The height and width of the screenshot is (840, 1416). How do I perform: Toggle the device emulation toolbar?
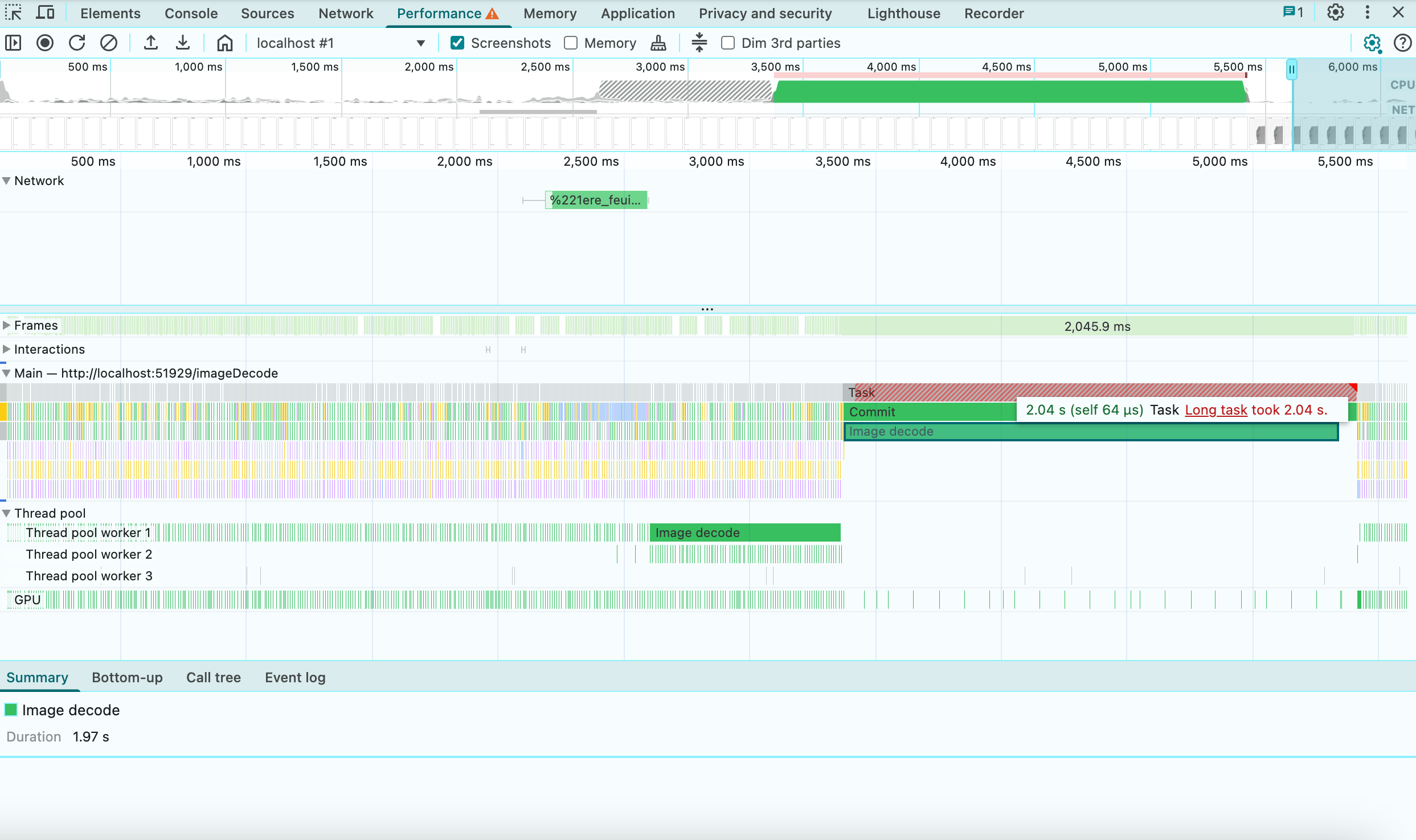pyautogui.click(x=45, y=13)
